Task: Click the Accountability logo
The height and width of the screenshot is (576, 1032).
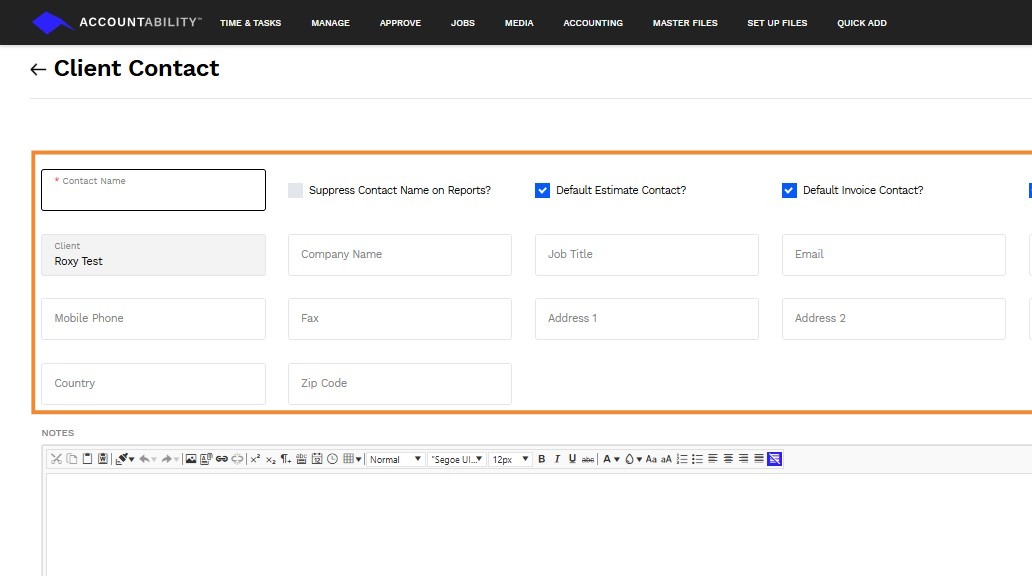Action: 116,22
